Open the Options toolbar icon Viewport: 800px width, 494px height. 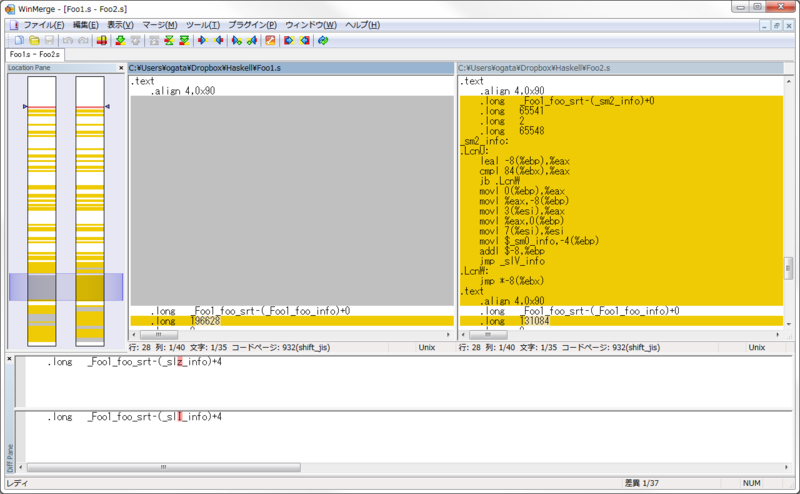click(270, 40)
